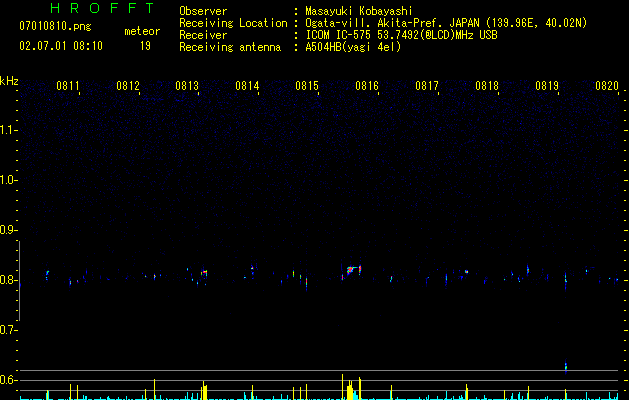Click the 0817 time marker
Image resolution: width=629 pixels, height=400 pixels.
coord(427,86)
